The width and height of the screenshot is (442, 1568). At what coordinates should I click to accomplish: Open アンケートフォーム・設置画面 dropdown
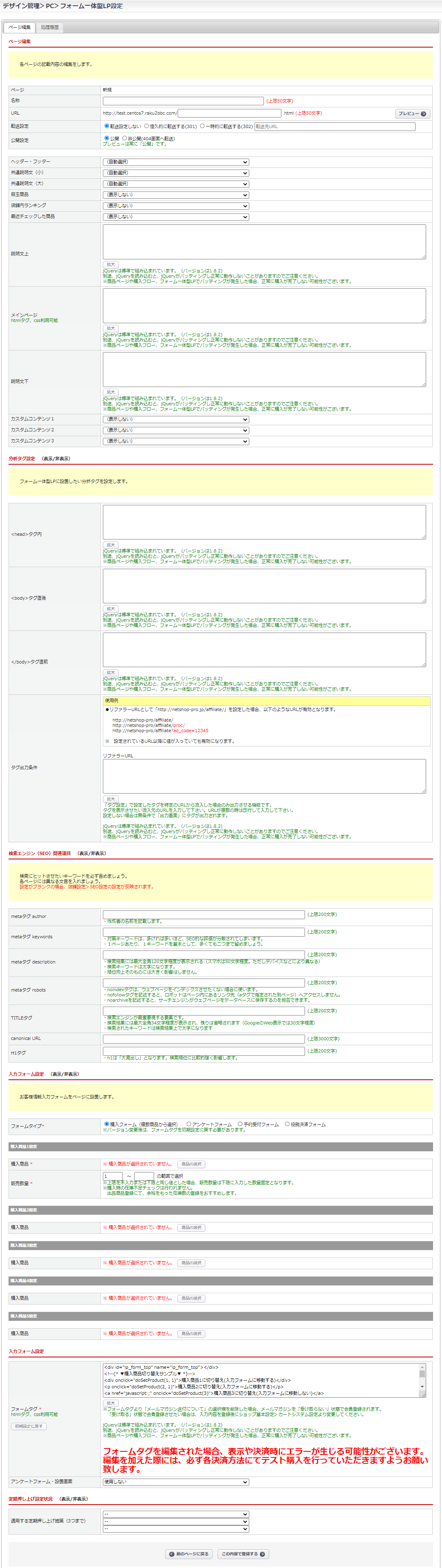tap(176, 1482)
